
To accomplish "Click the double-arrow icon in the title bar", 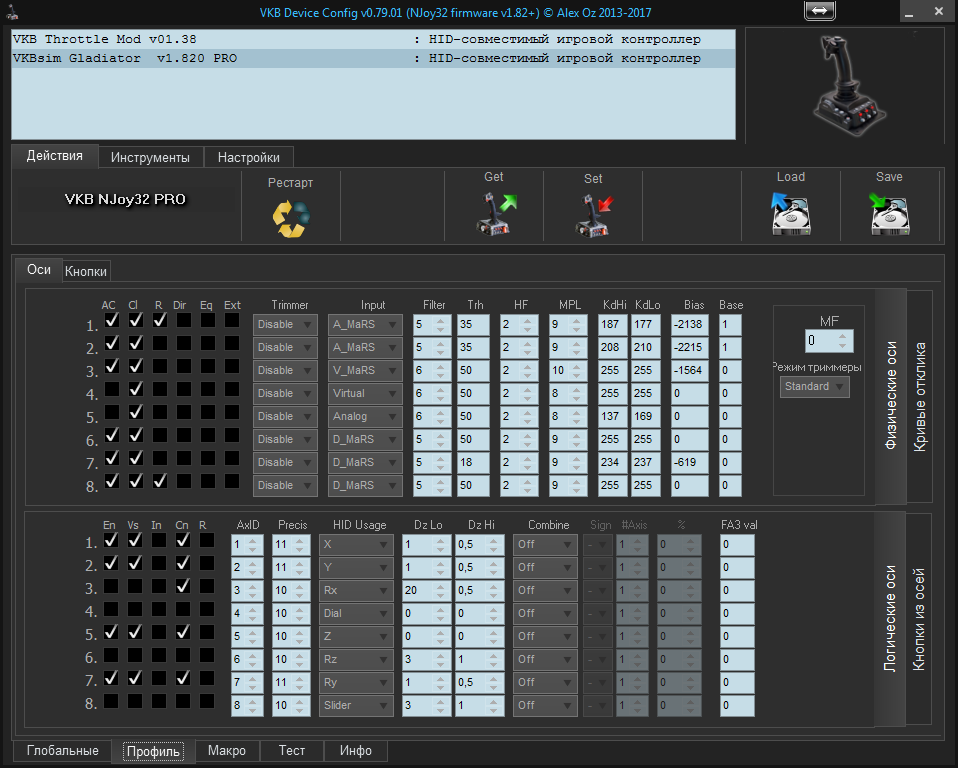I will point(820,10).
